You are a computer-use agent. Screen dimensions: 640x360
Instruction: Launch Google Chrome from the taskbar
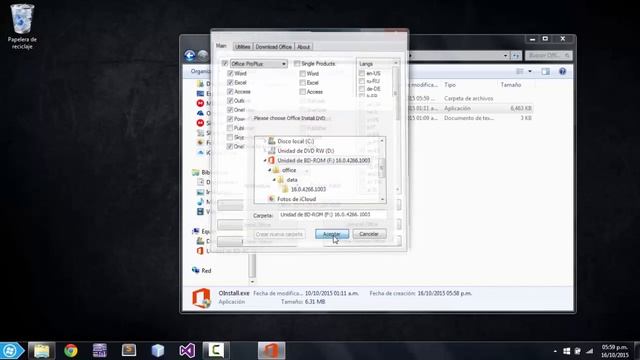(x=71, y=351)
